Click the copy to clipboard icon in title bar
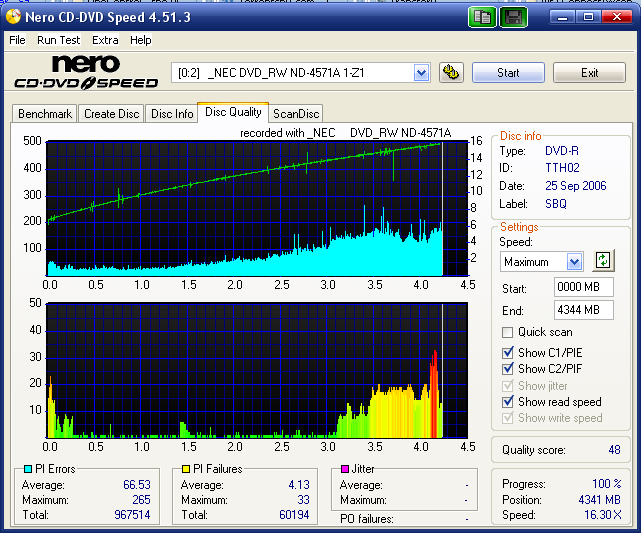Screen dimensions: 641x533 (x=482, y=17)
